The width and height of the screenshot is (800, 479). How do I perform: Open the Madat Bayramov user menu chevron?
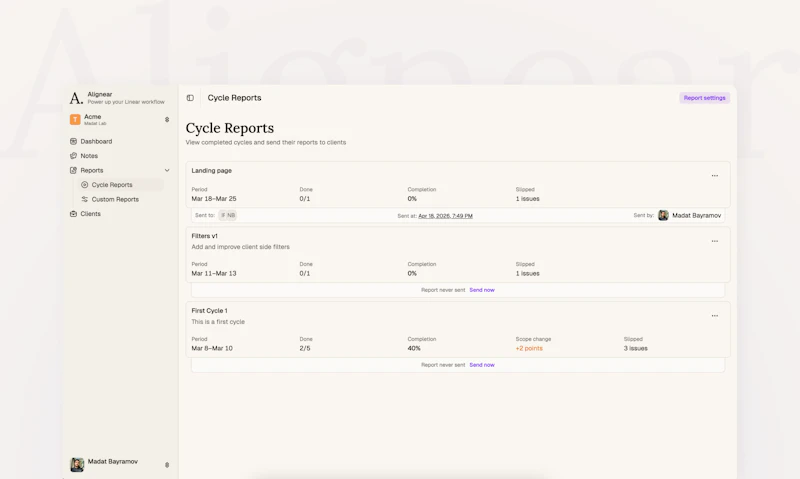pyautogui.click(x=167, y=465)
